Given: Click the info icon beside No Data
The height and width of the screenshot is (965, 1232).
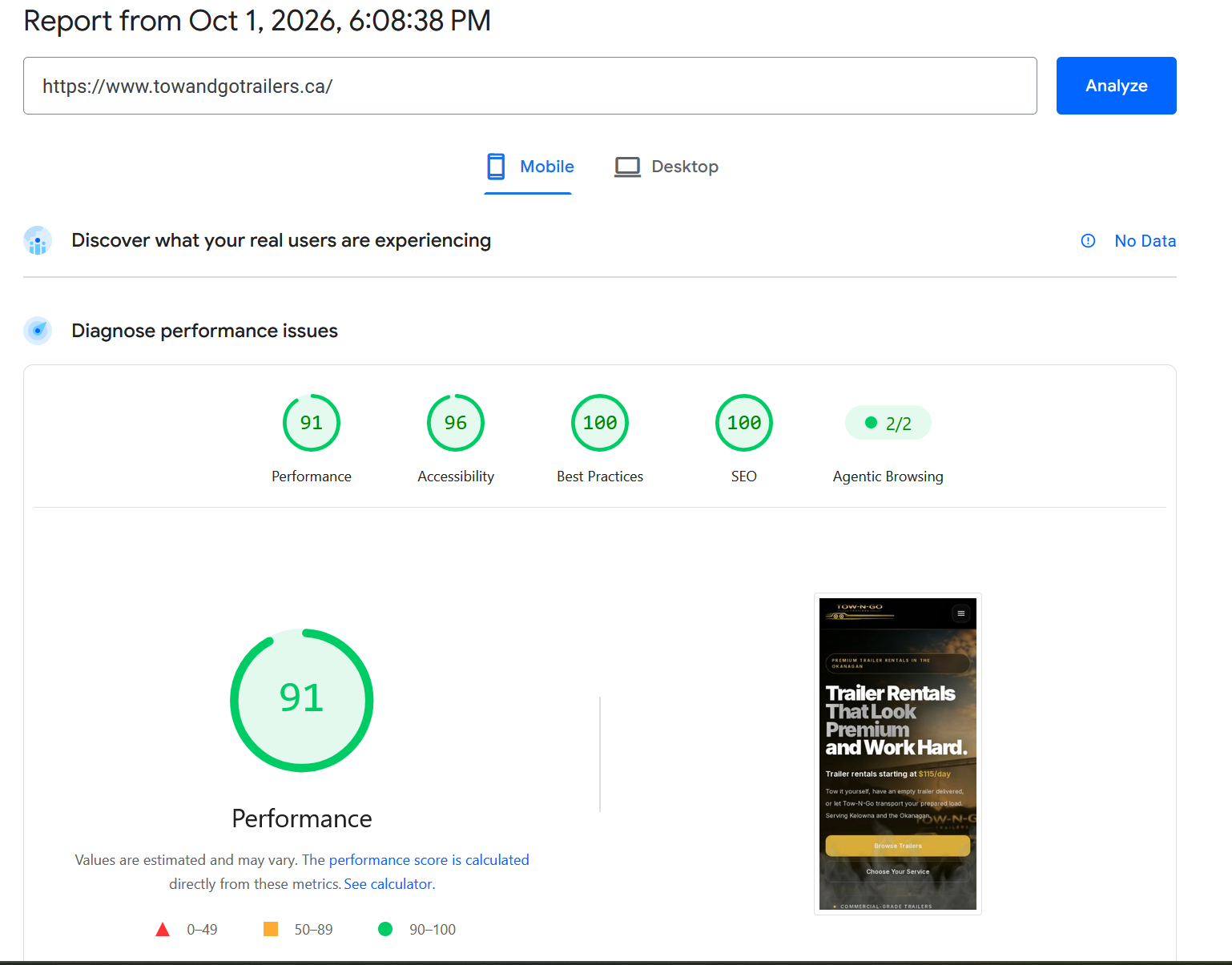Looking at the screenshot, I should tap(1088, 241).
